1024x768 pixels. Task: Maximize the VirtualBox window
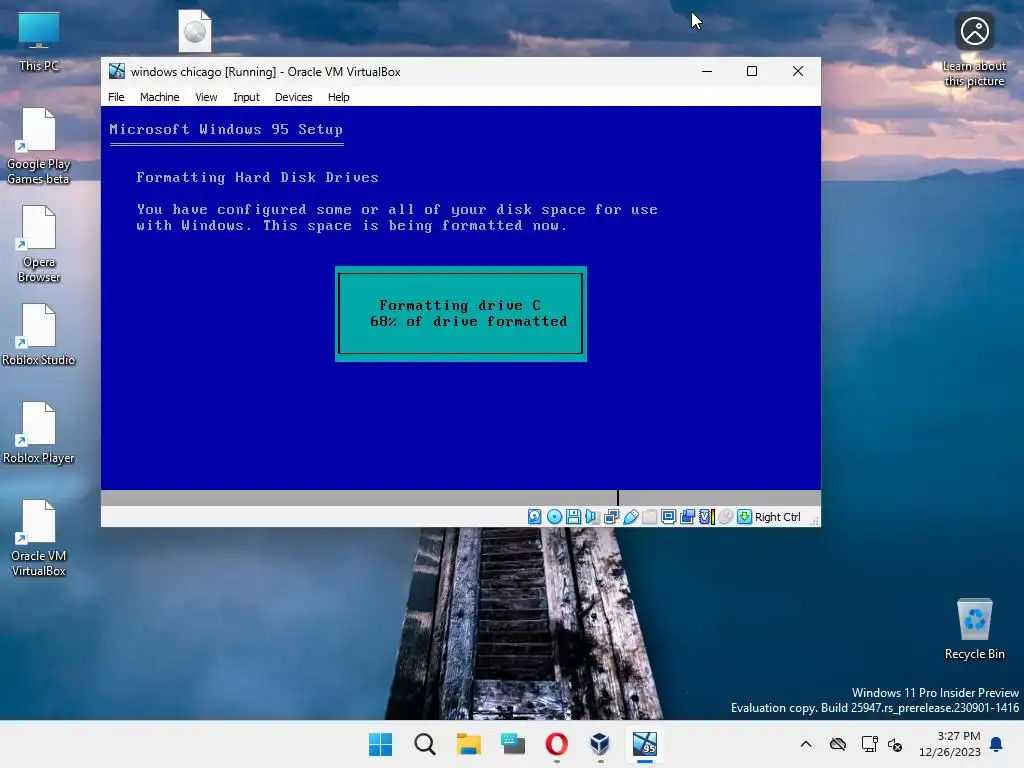point(752,71)
